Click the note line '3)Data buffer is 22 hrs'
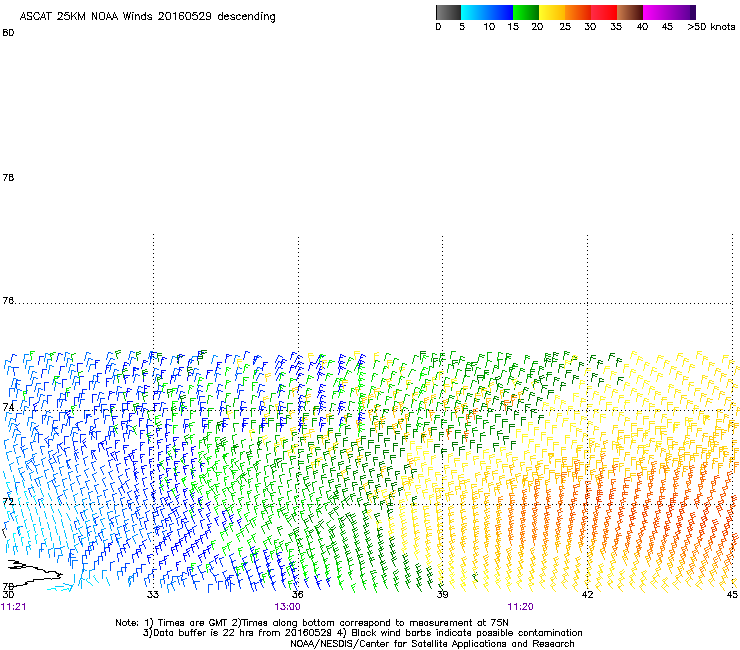Image resolution: width=740 pixels, height=650 pixels. (362, 633)
